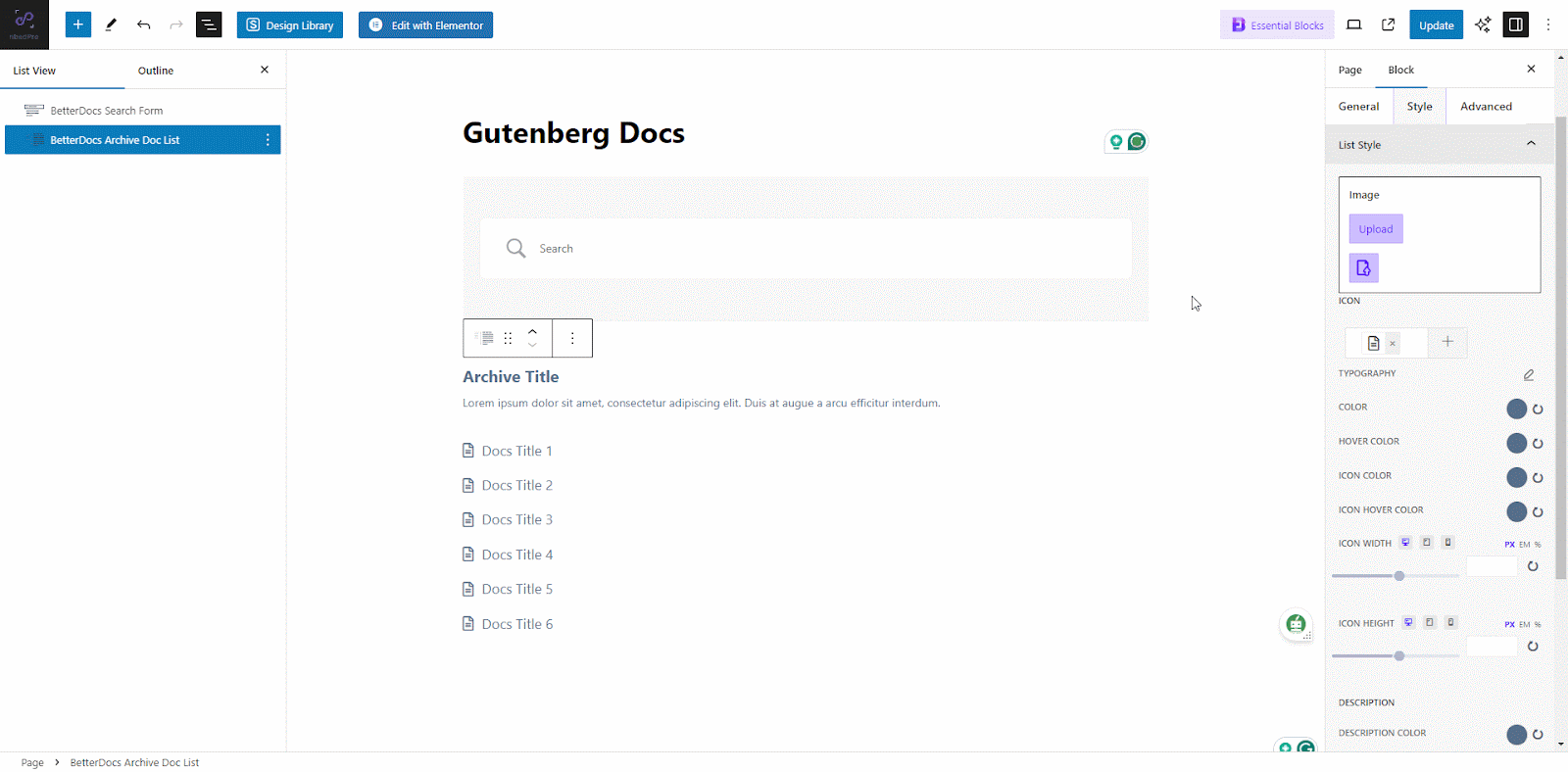
Task: Click the Typography edit pencil icon
Action: point(1528,374)
